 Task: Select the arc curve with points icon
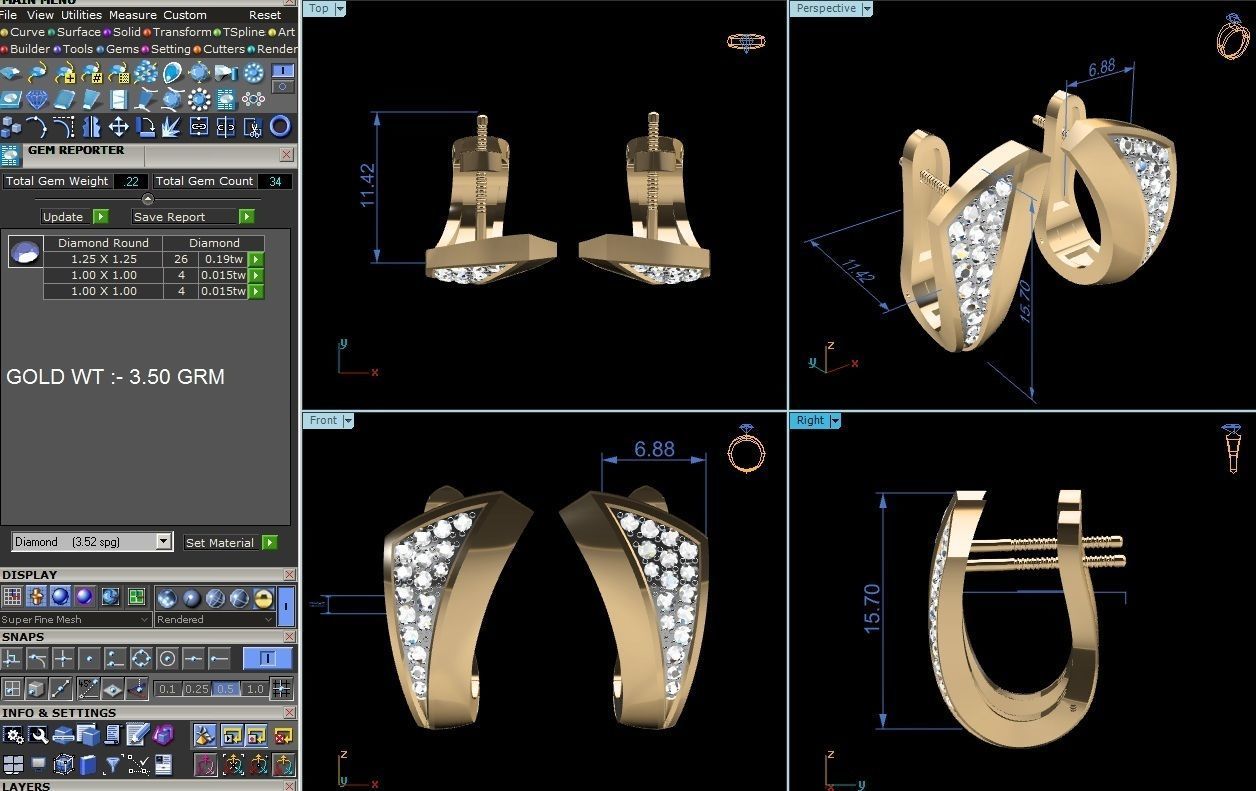click(36, 126)
